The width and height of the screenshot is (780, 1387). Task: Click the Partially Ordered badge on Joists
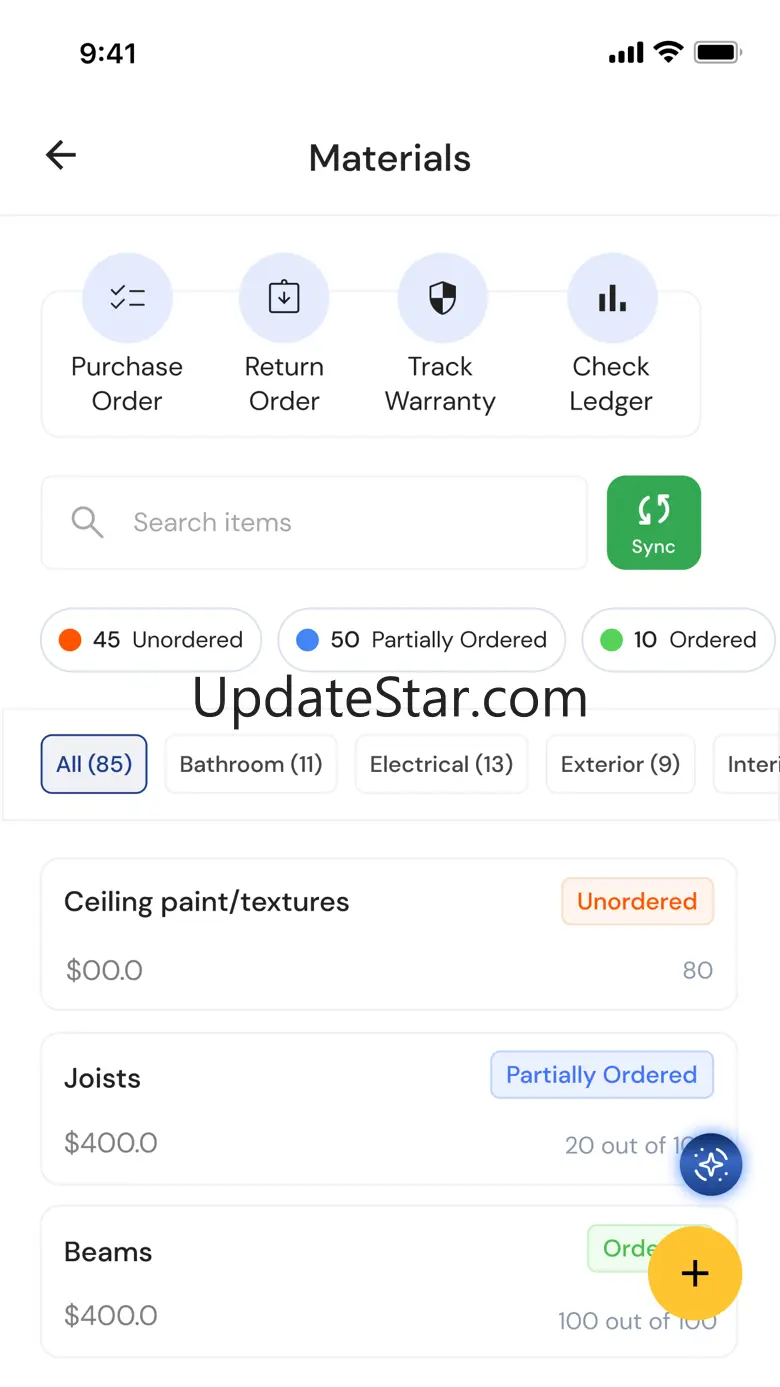point(601,1075)
